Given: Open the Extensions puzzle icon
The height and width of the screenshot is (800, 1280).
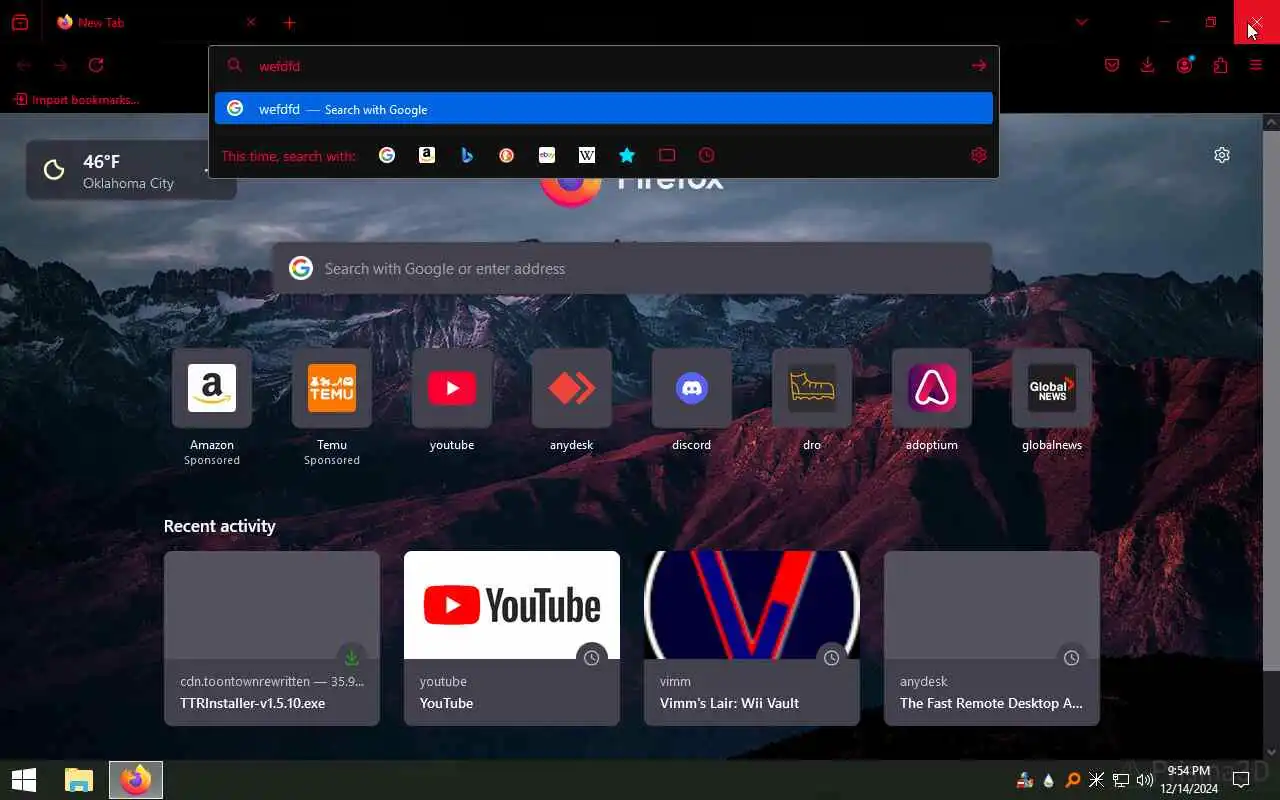Looking at the screenshot, I should (x=1220, y=65).
